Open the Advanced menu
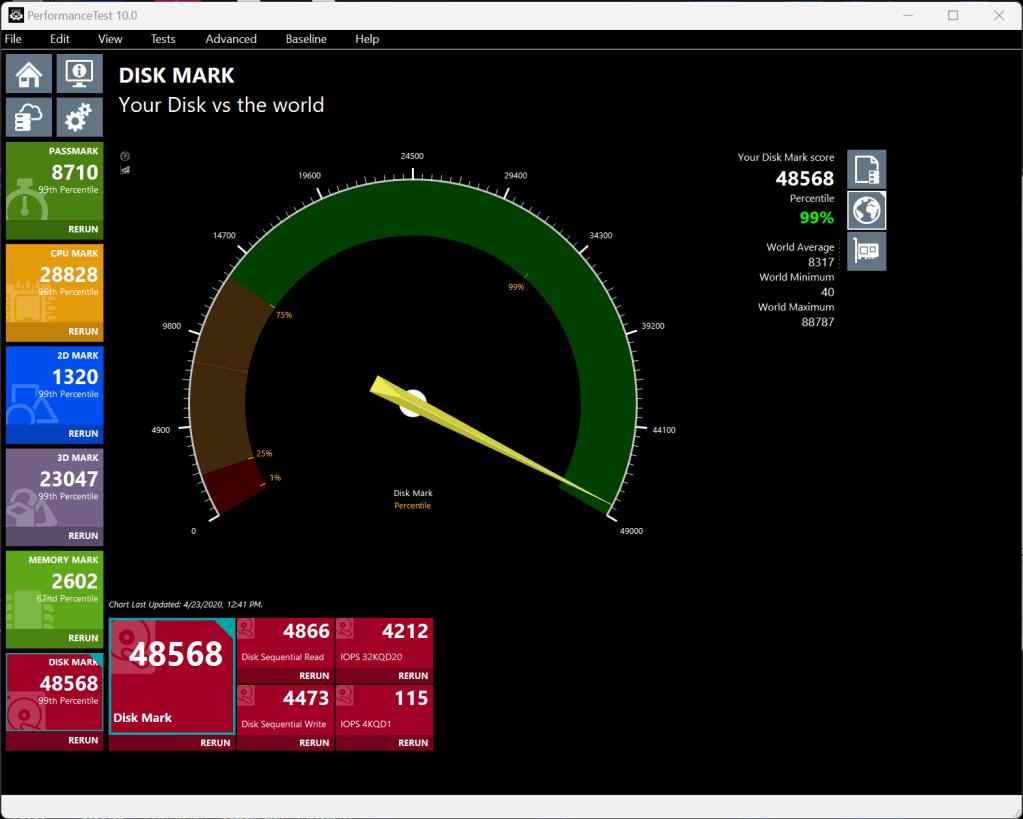The height and width of the screenshot is (819, 1023). [x=231, y=39]
